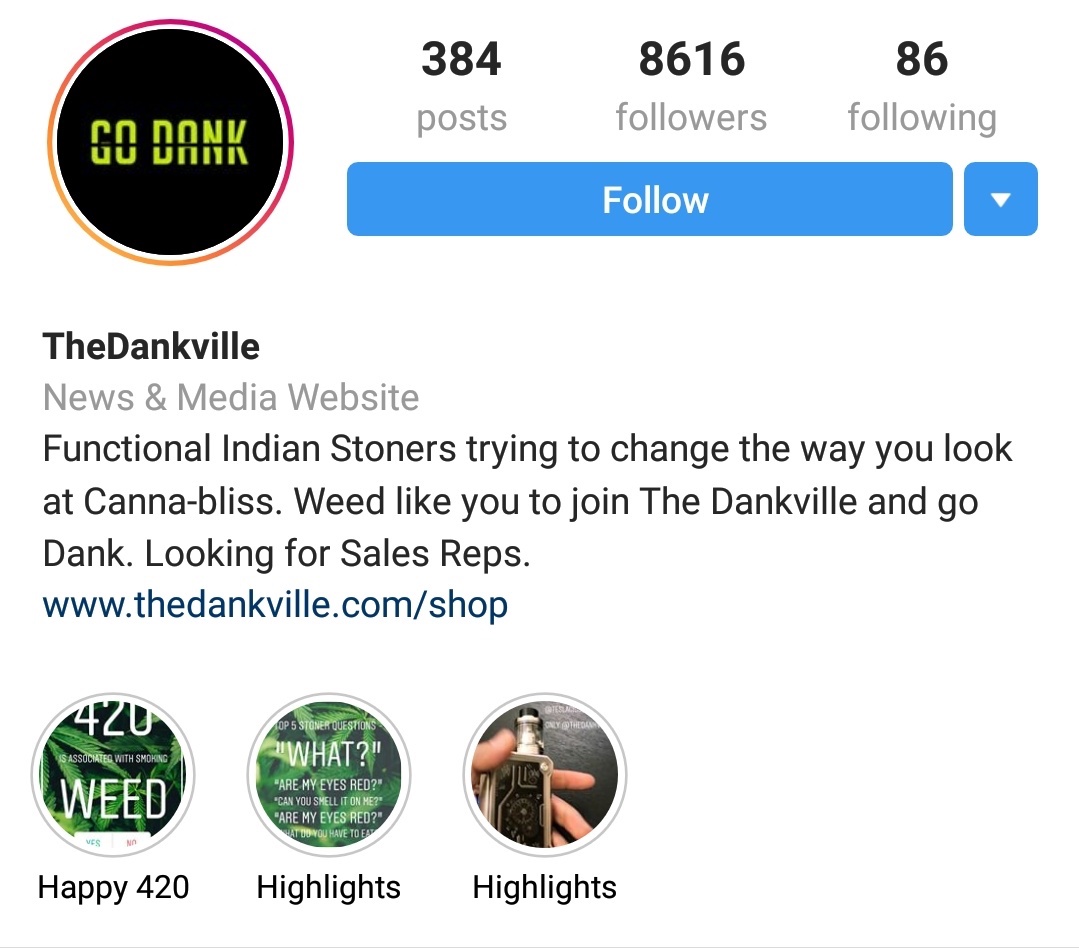Image resolution: width=1079 pixels, height=948 pixels.
Task: Tap the rightmost Highlights label
Action: pos(544,887)
